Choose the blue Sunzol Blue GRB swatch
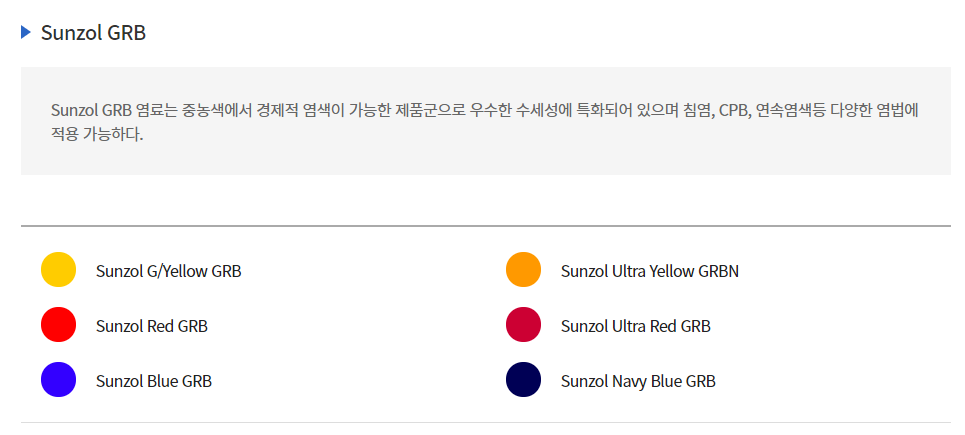This screenshot has width=965, height=435. pos(58,379)
